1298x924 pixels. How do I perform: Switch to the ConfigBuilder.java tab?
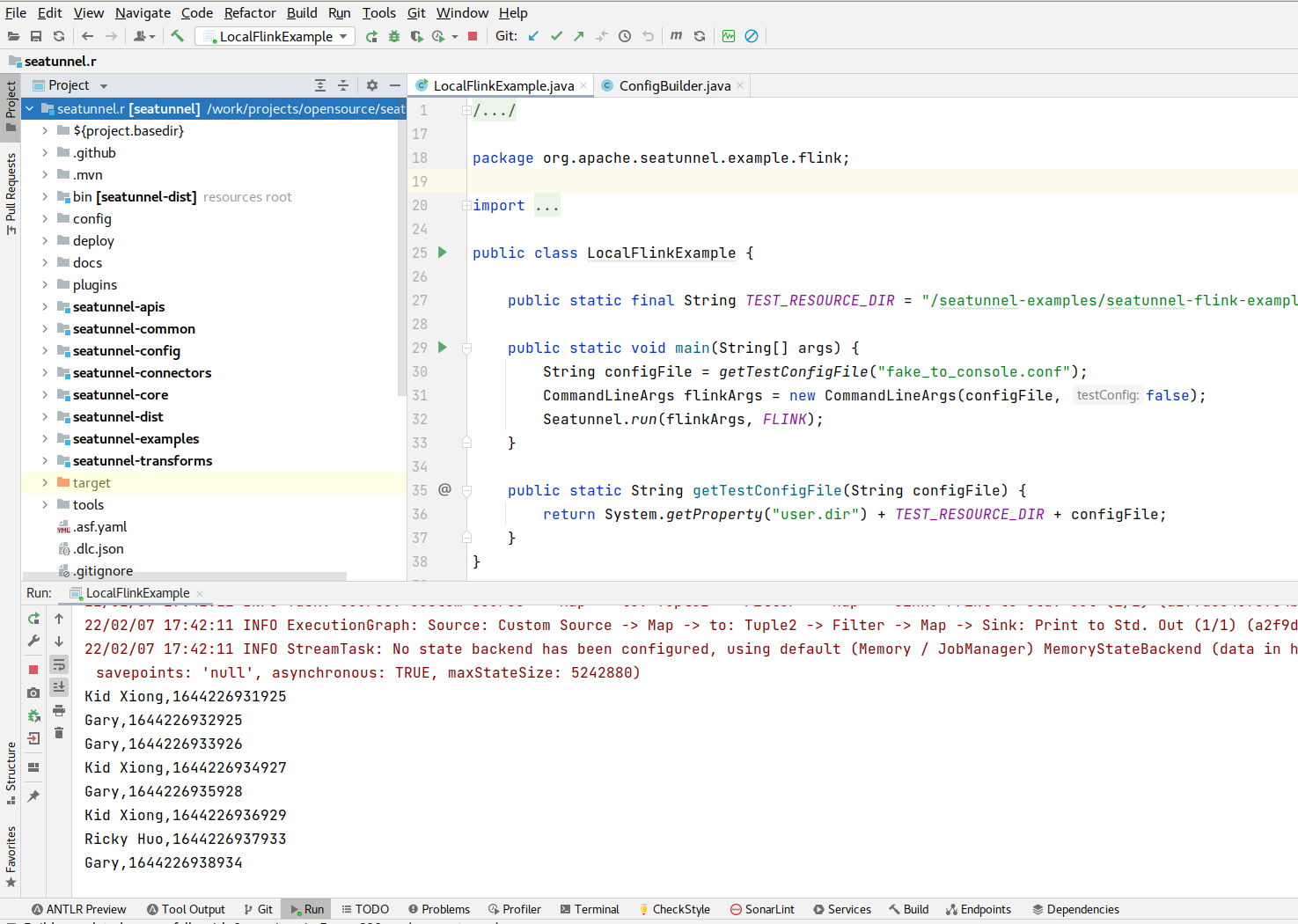click(x=674, y=85)
